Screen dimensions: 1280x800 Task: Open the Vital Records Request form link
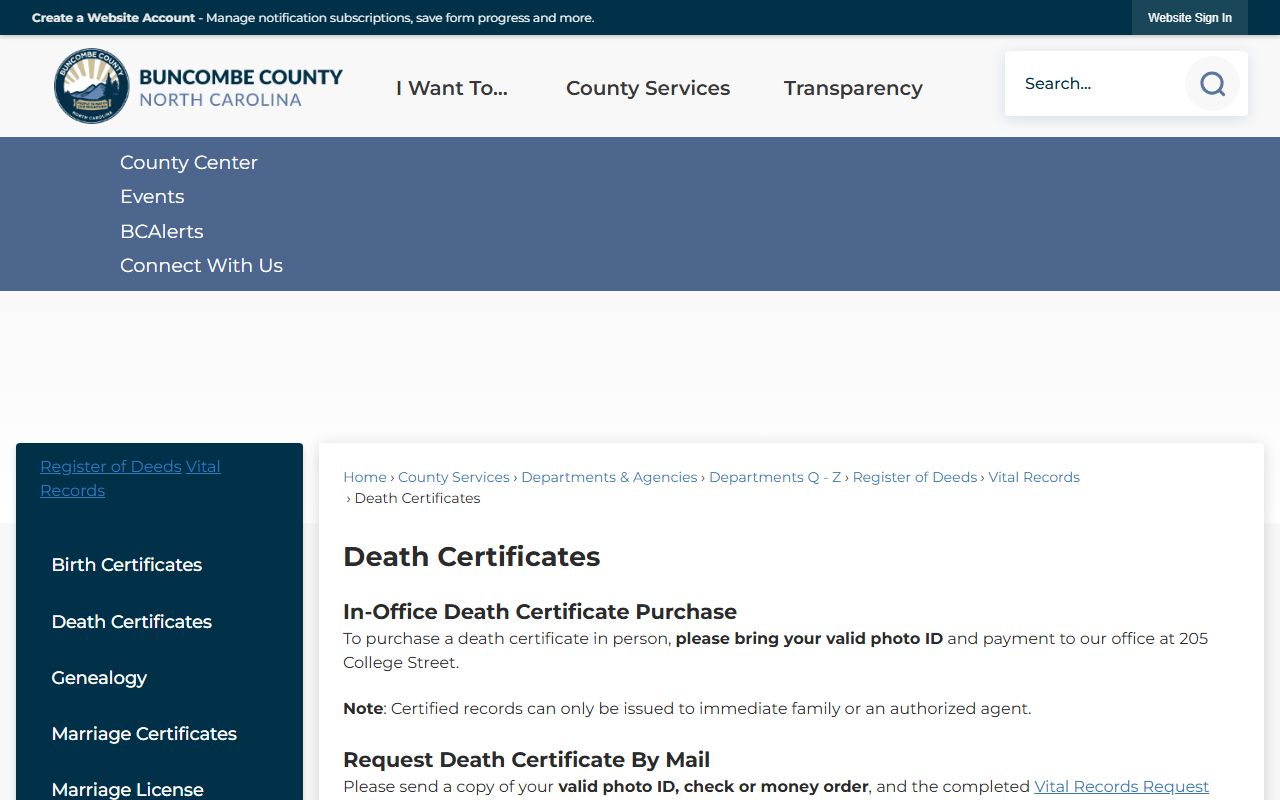pyautogui.click(x=1122, y=787)
